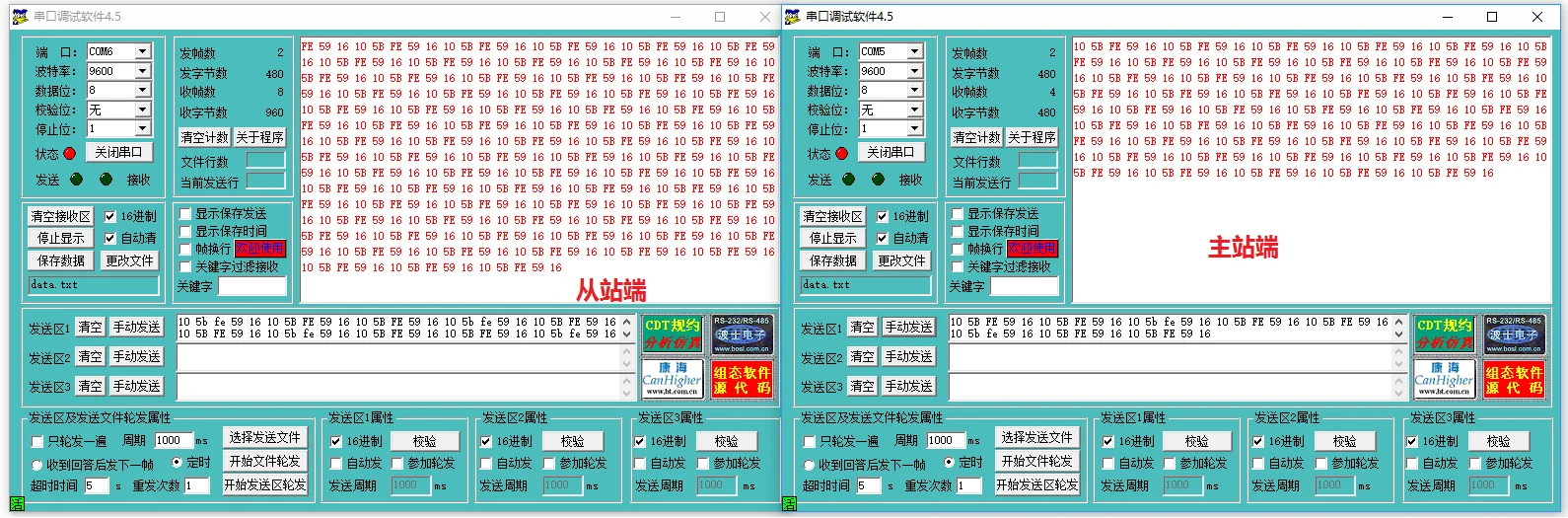Open 校验位 dropdown in COM6 window
This screenshot has width=1568, height=518.
[x=143, y=110]
